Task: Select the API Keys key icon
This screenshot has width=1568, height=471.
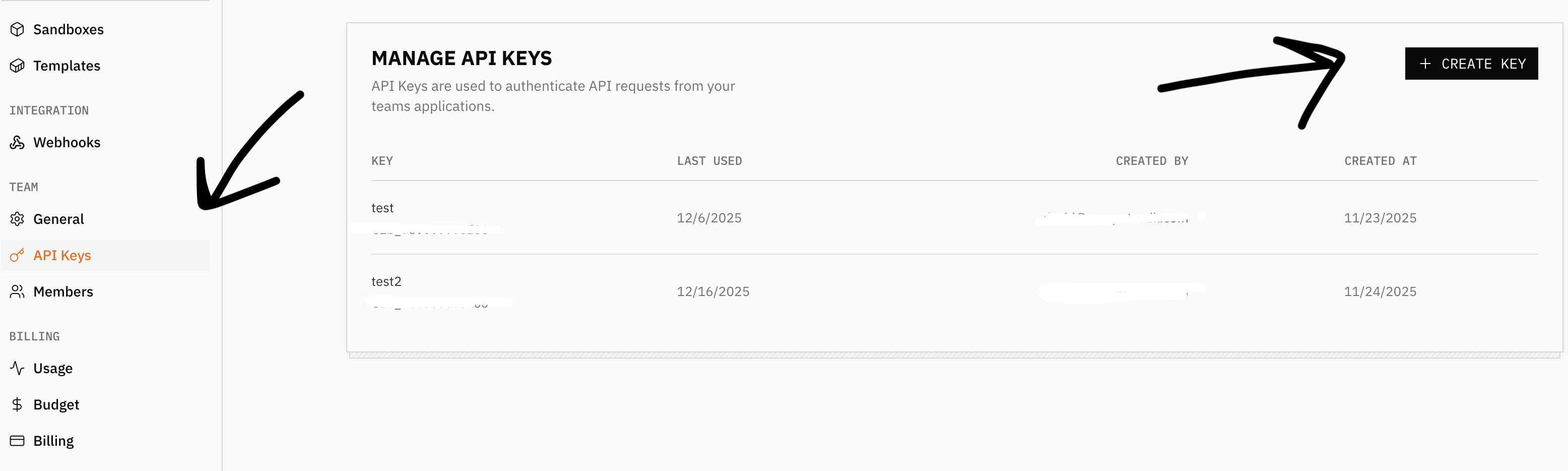Action: [x=18, y=255]
